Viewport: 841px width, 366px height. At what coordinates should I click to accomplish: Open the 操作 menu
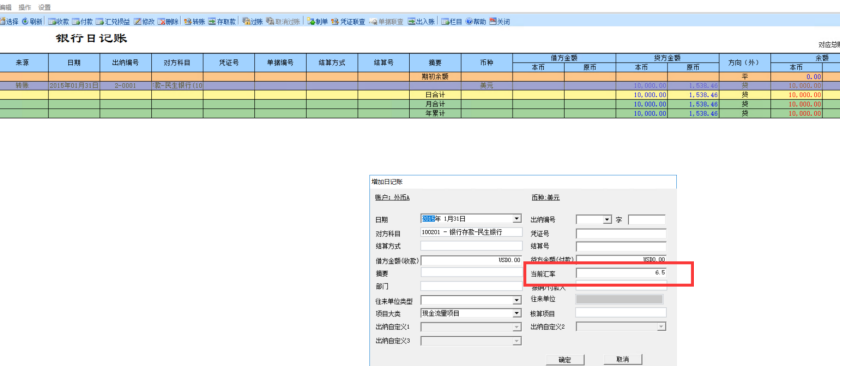click(x=25, y=8)
